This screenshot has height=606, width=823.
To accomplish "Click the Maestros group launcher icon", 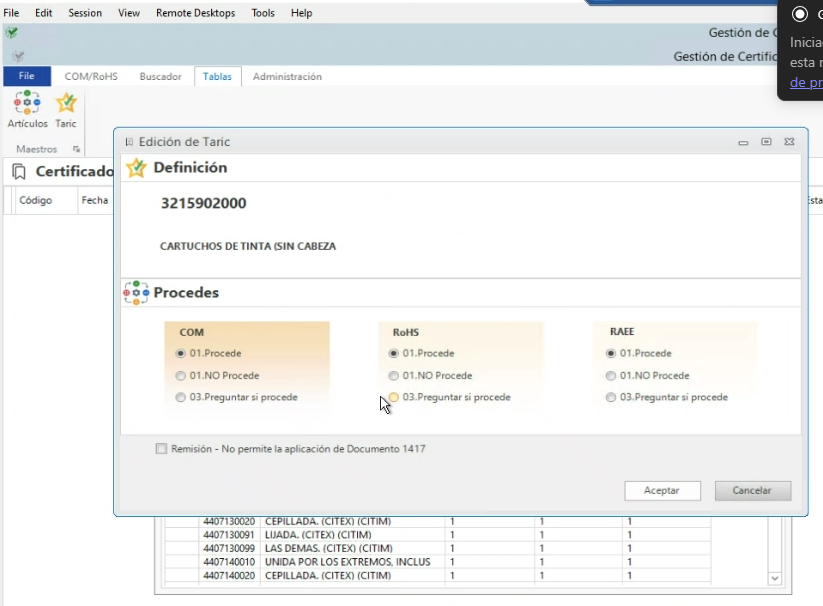I will tap(77, 149).
